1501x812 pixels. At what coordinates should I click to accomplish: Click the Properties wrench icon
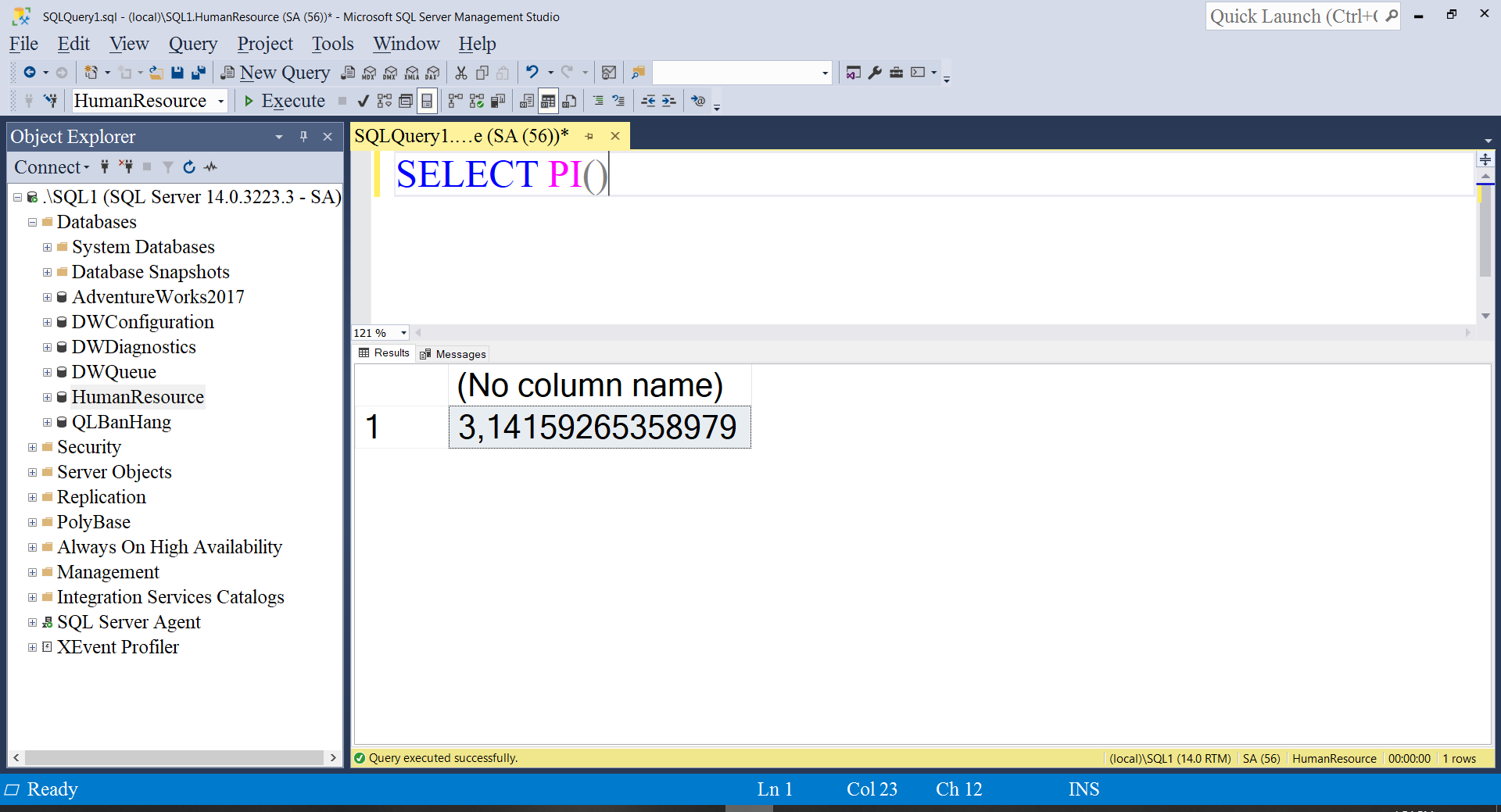[x=875, y=73]
